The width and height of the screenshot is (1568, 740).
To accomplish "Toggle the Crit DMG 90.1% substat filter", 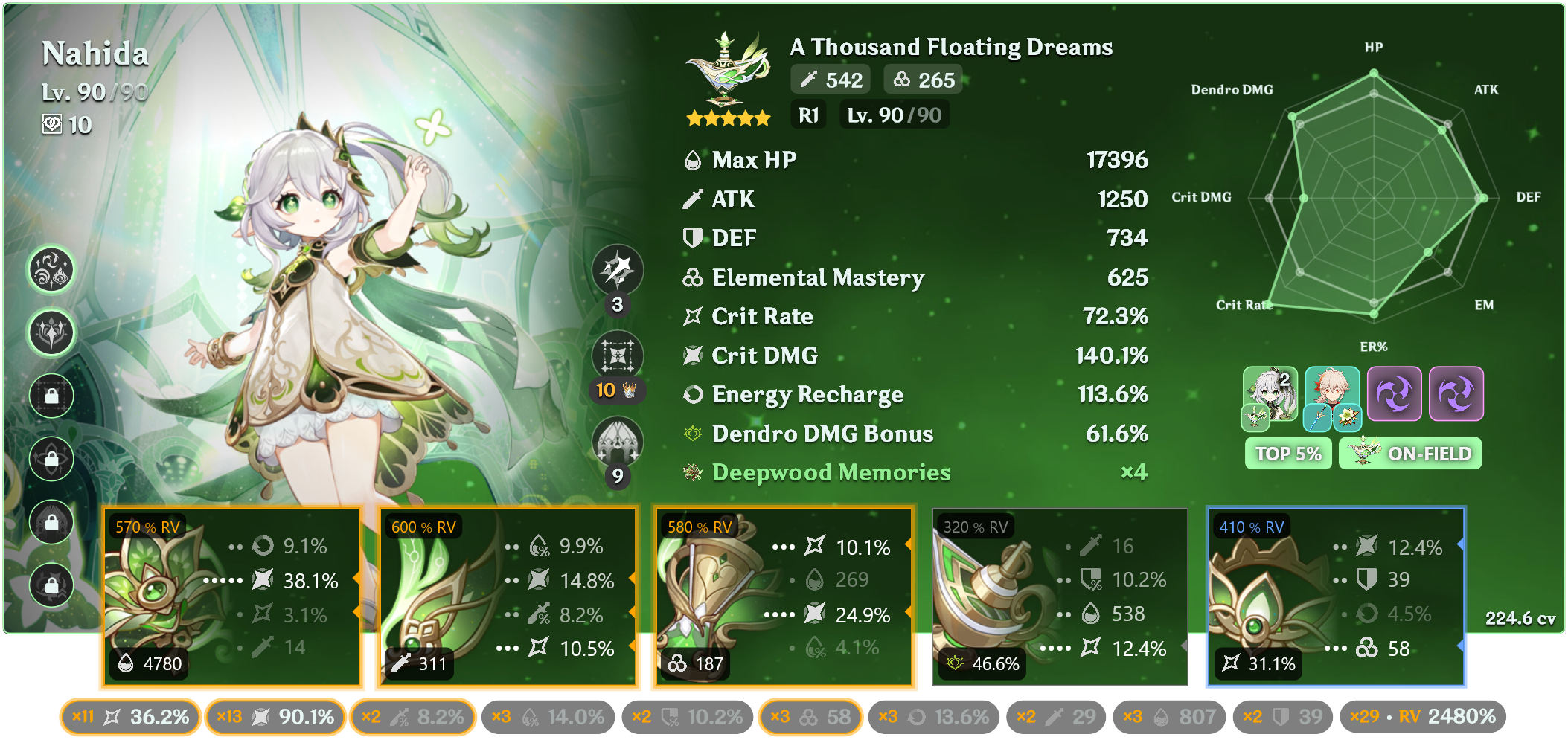I will (x=275, y=717).
